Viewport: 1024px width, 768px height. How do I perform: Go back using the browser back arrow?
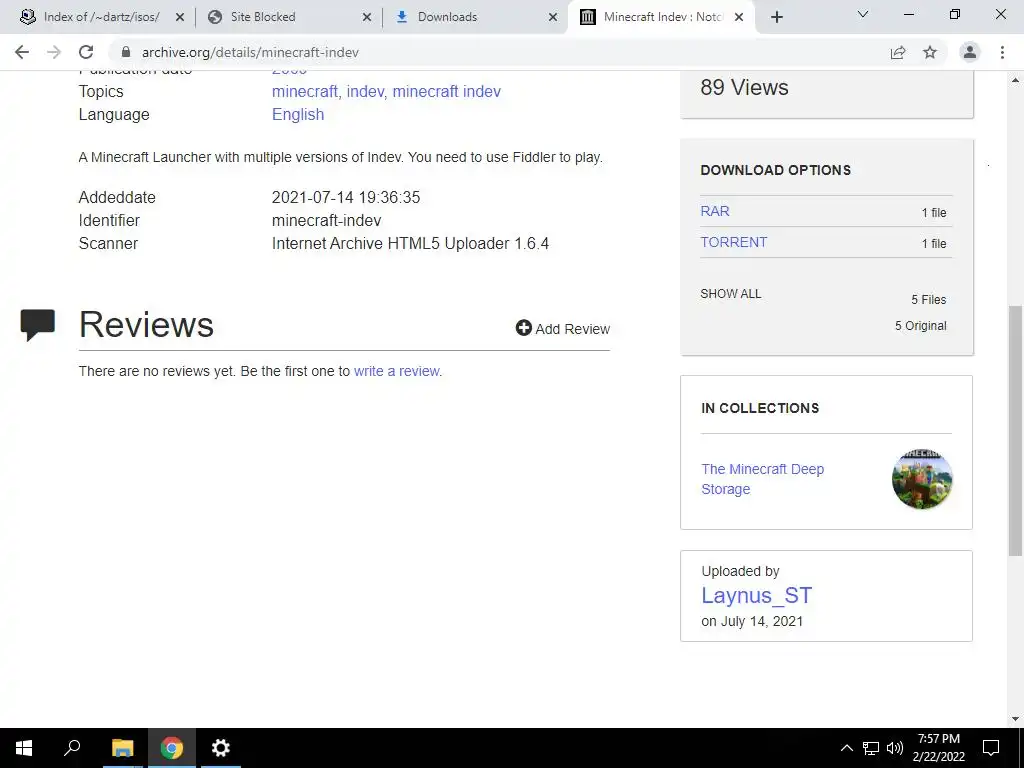point(22,52)
